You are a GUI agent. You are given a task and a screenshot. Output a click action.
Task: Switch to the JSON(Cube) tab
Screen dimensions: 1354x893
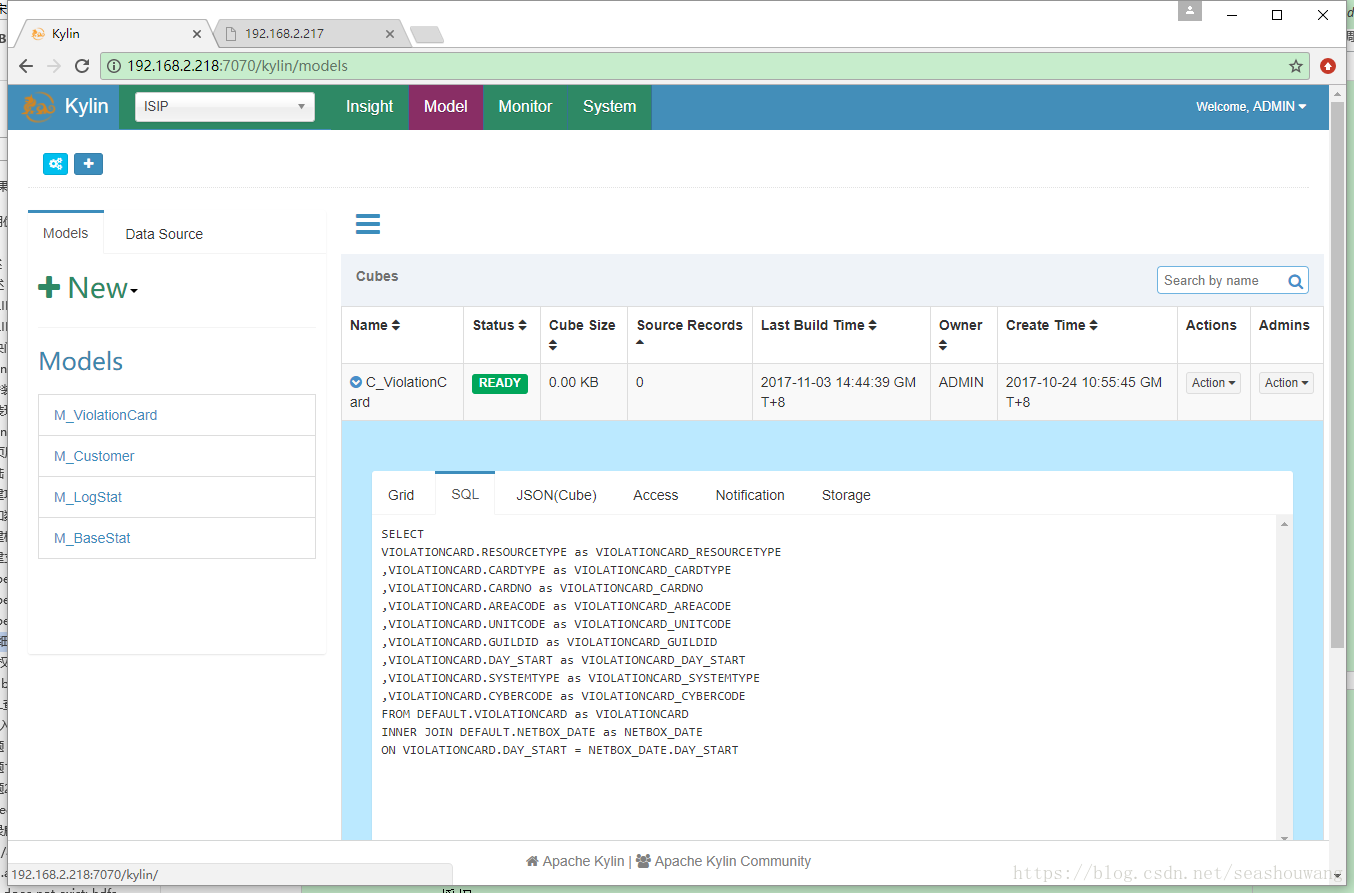556,495
